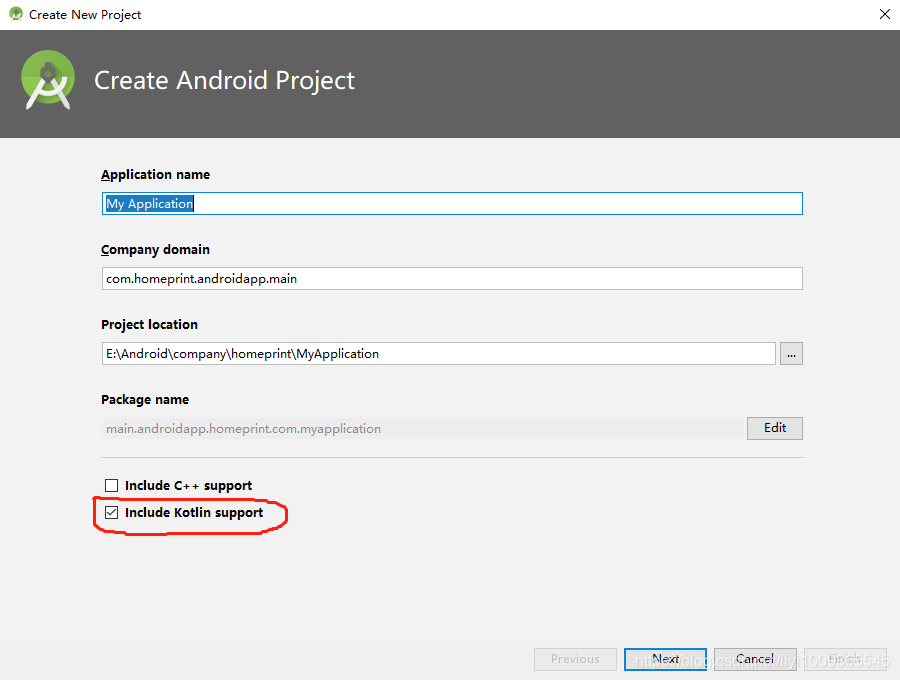Click the Application name label

click(156, 174)
